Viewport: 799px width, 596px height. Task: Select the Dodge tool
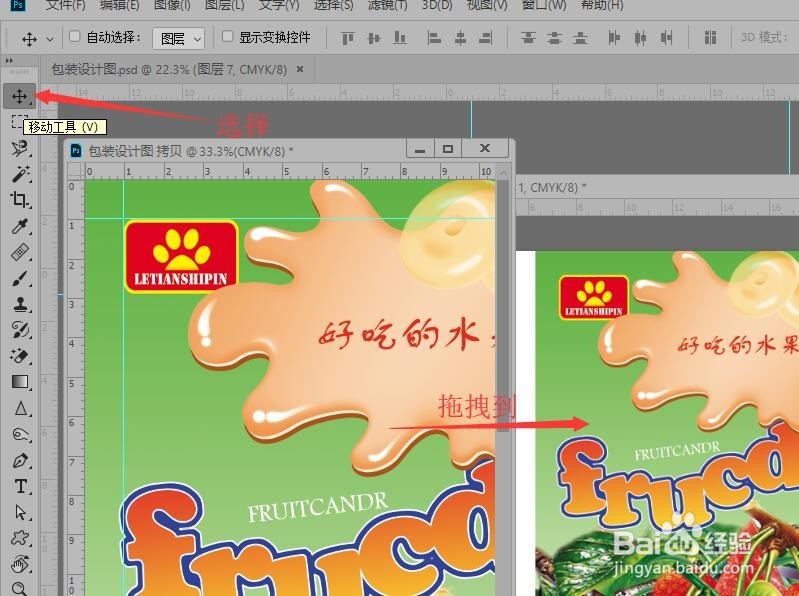tap(20, 434)
